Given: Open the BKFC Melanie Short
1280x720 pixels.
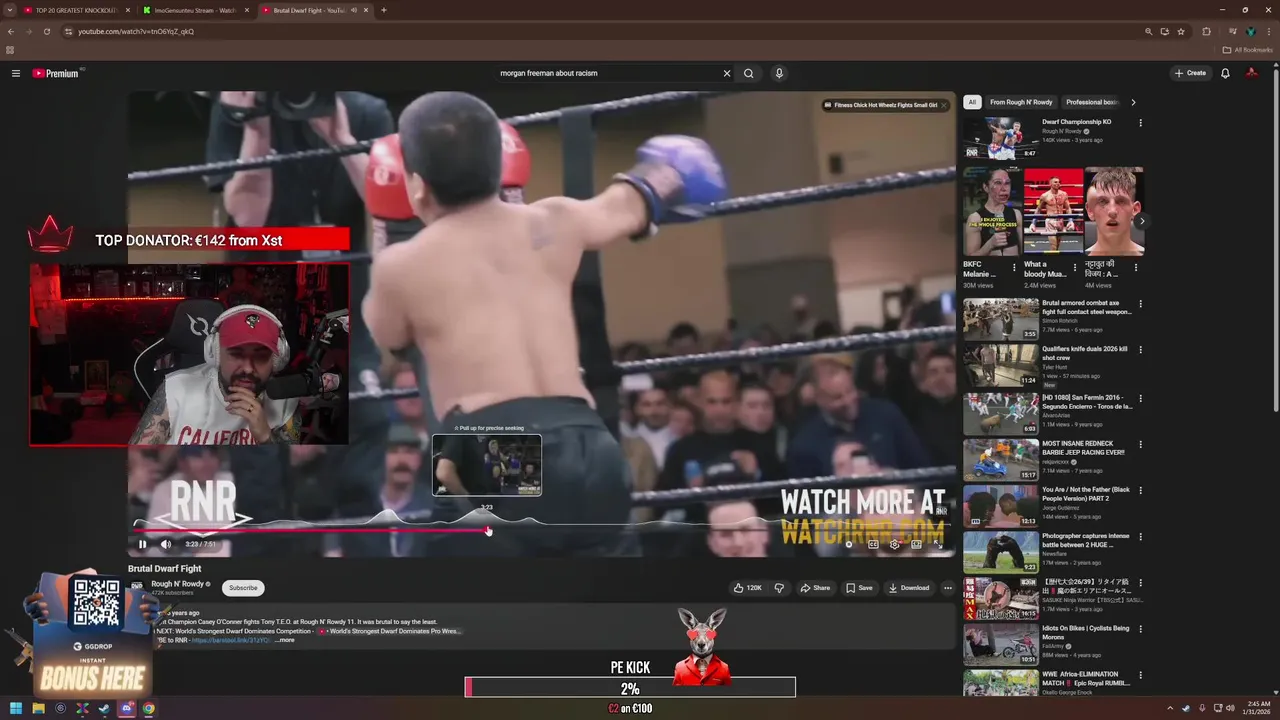Looking at the screenshot, I should 991,211.
